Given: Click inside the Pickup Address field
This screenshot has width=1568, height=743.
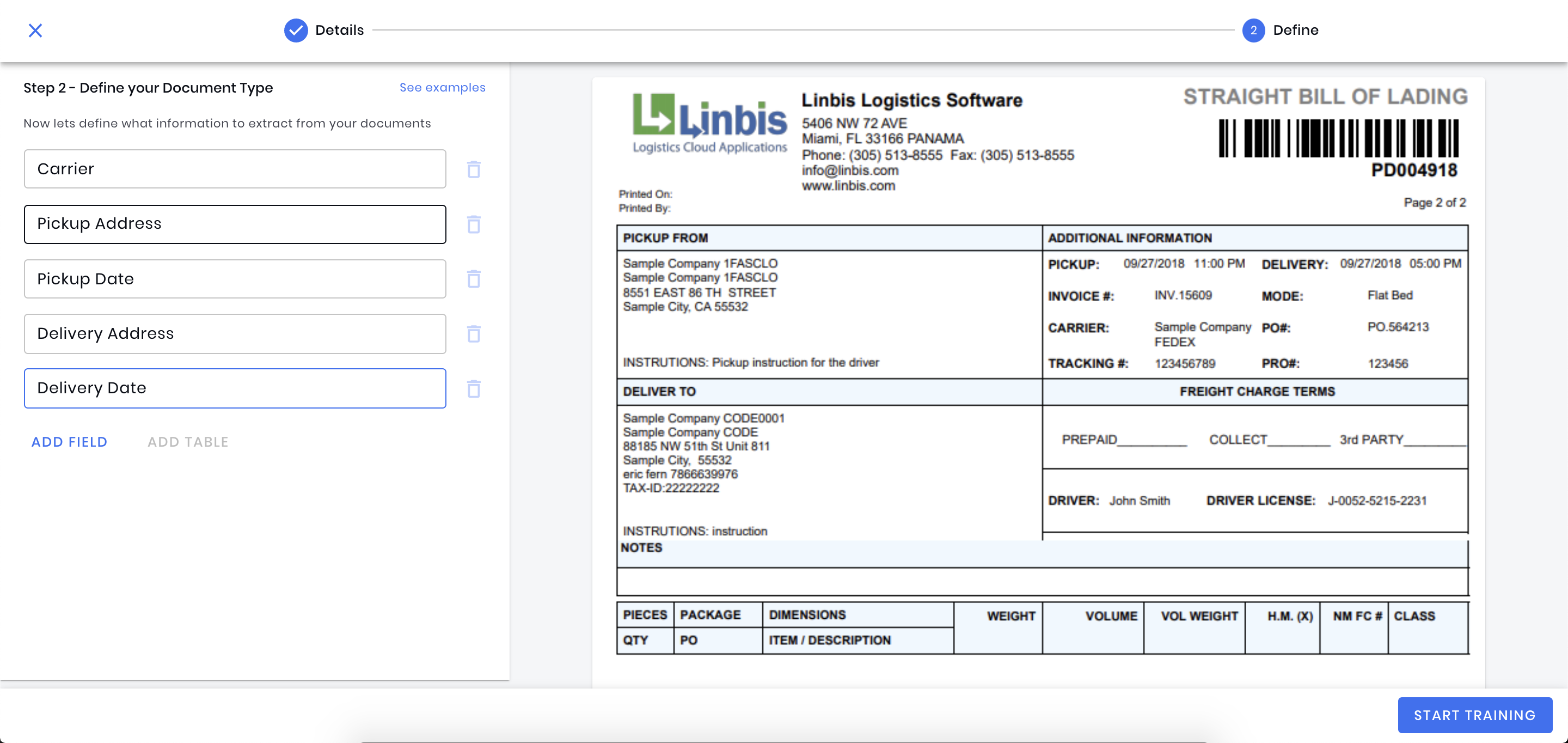Looking at the screenshot, I should 235,224.
